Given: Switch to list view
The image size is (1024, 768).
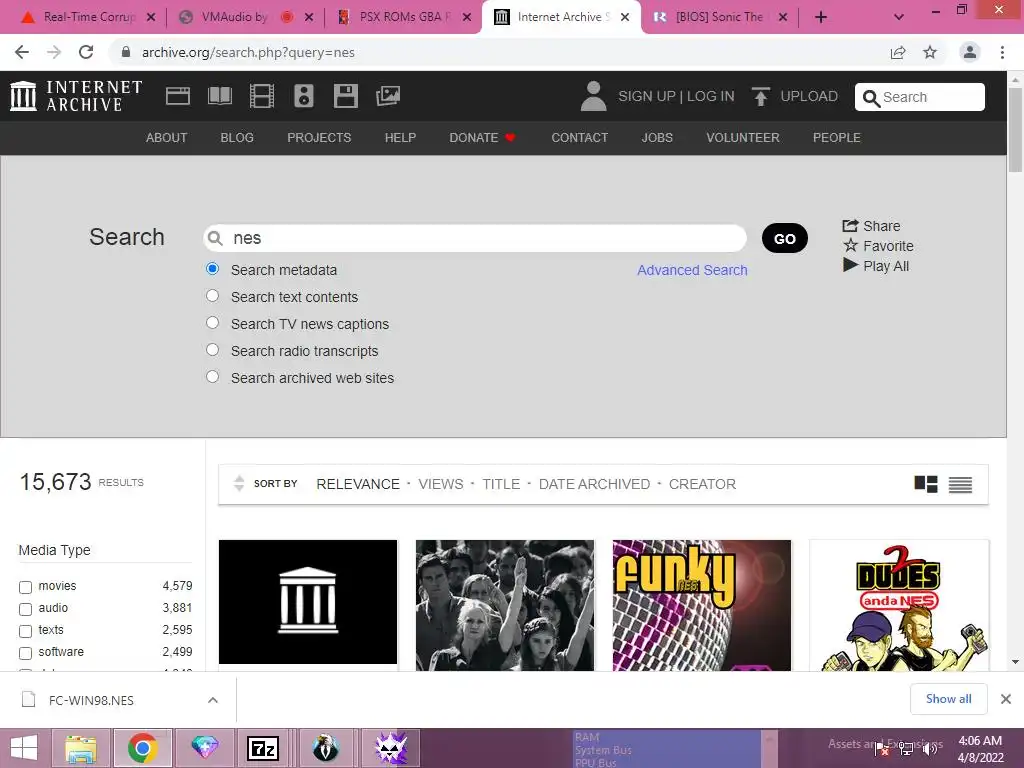Looking at the screenshot, I should [960, 485].
